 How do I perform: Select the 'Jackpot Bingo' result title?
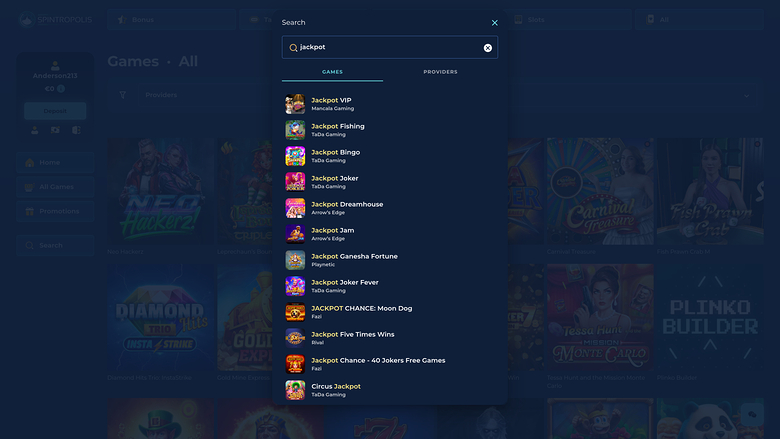[x=336, y=152]
